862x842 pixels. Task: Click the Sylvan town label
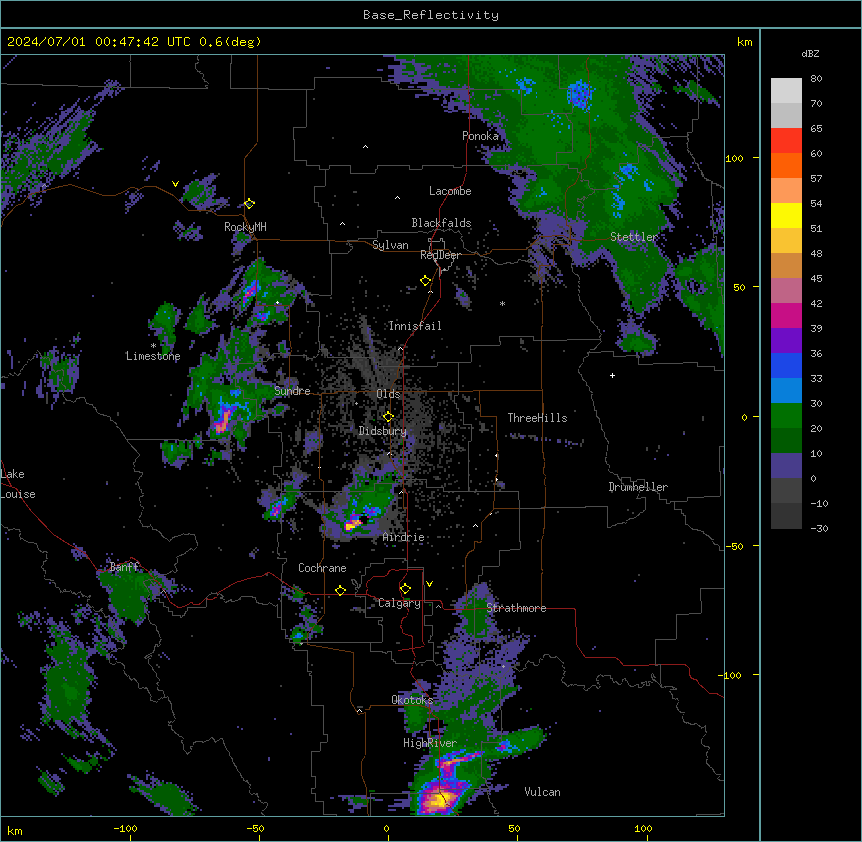(x=390, y=245)
